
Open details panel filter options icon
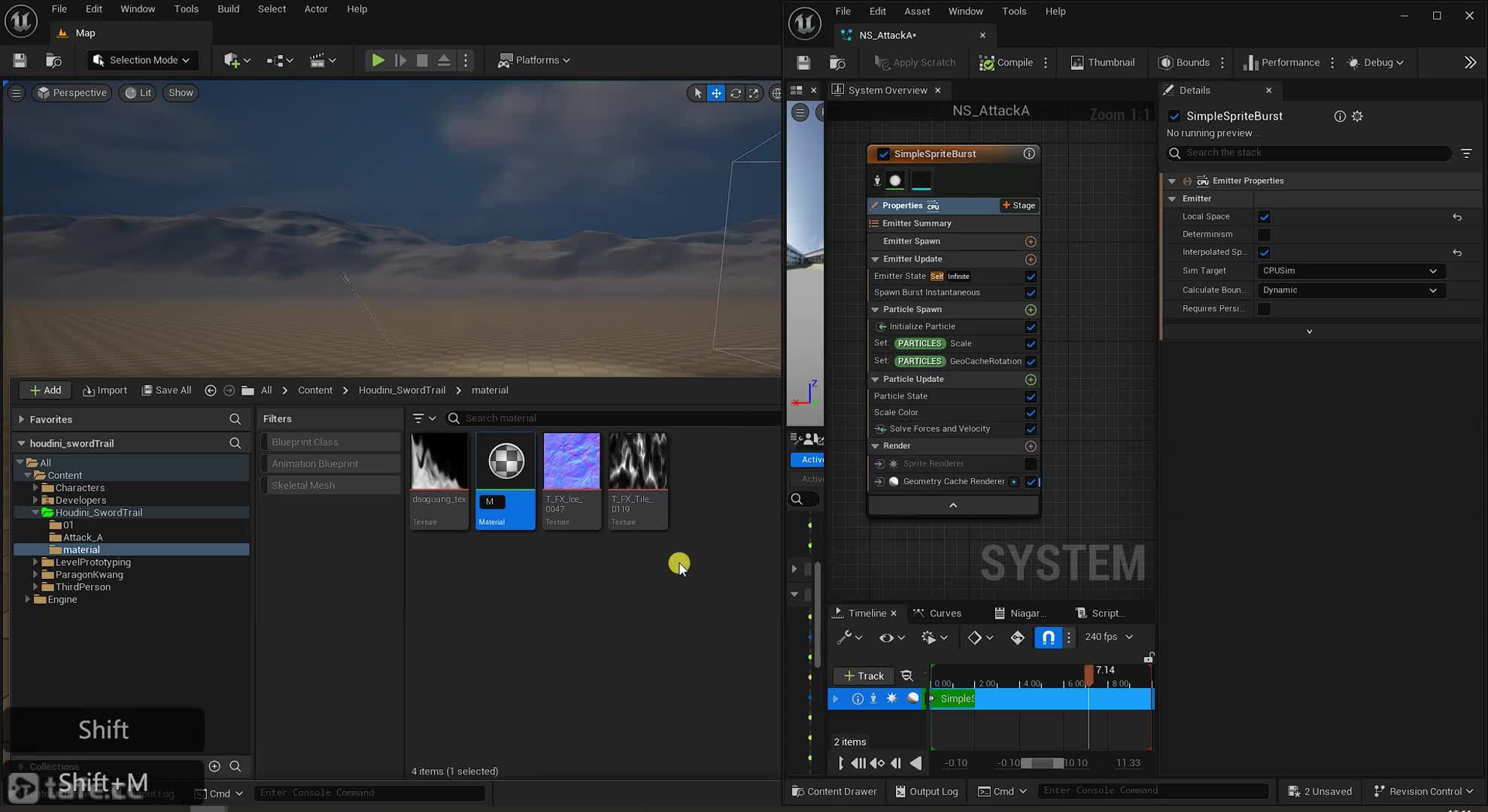tap(1466, 153)
